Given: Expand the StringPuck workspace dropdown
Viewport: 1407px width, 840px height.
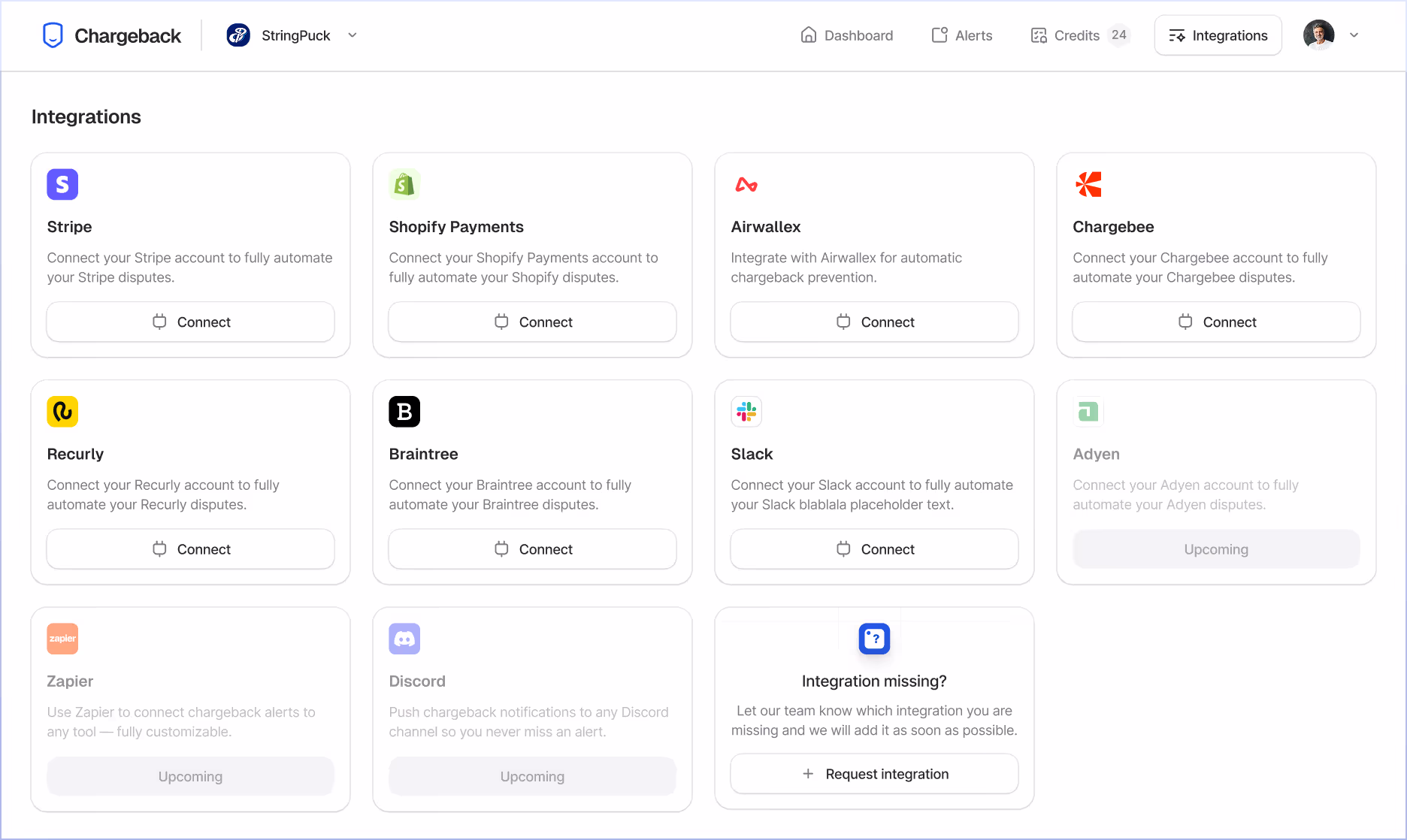Looking at the screenshot, I should coord(353,35).
